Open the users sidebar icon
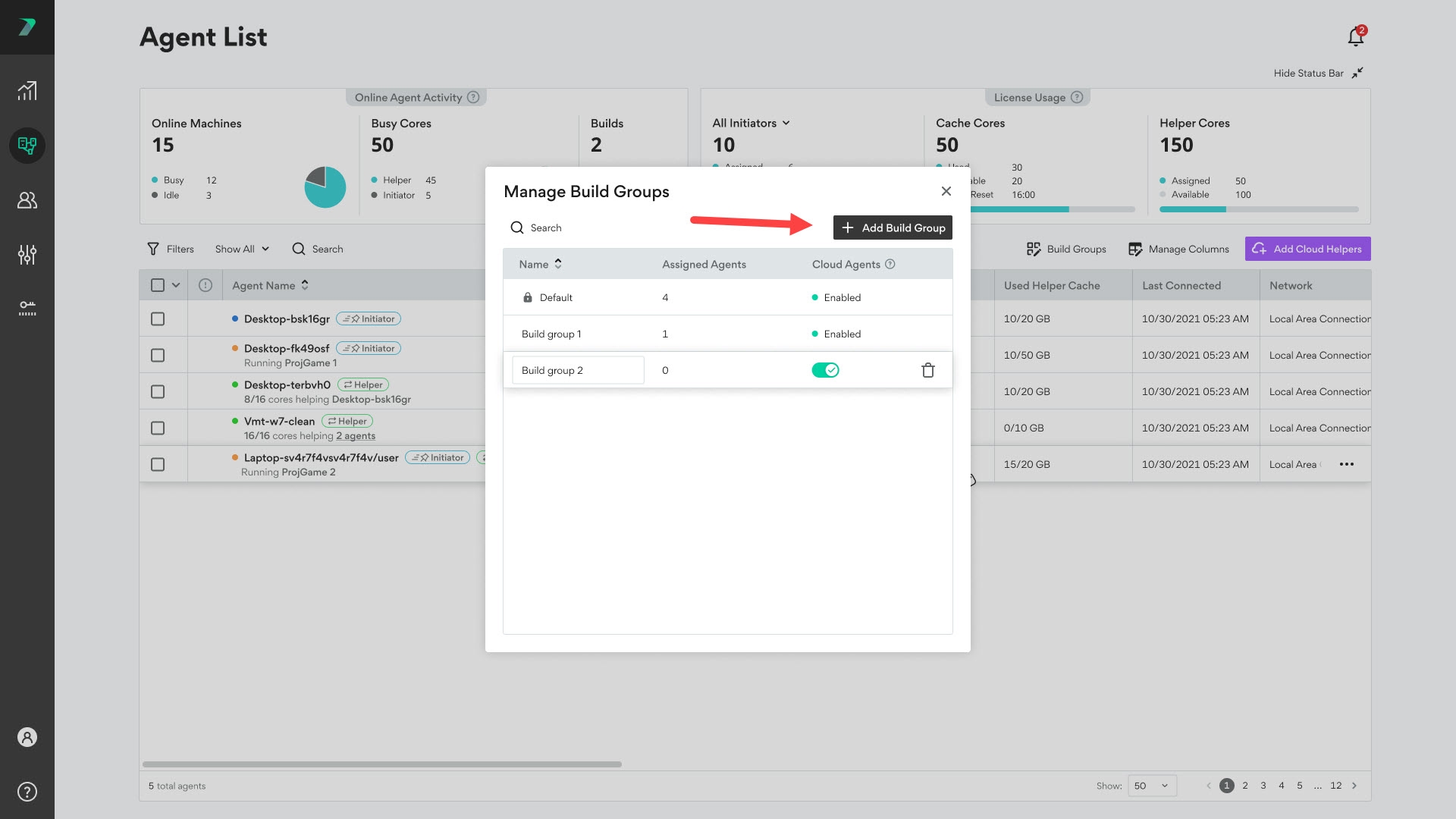 (x=27, y=200)
